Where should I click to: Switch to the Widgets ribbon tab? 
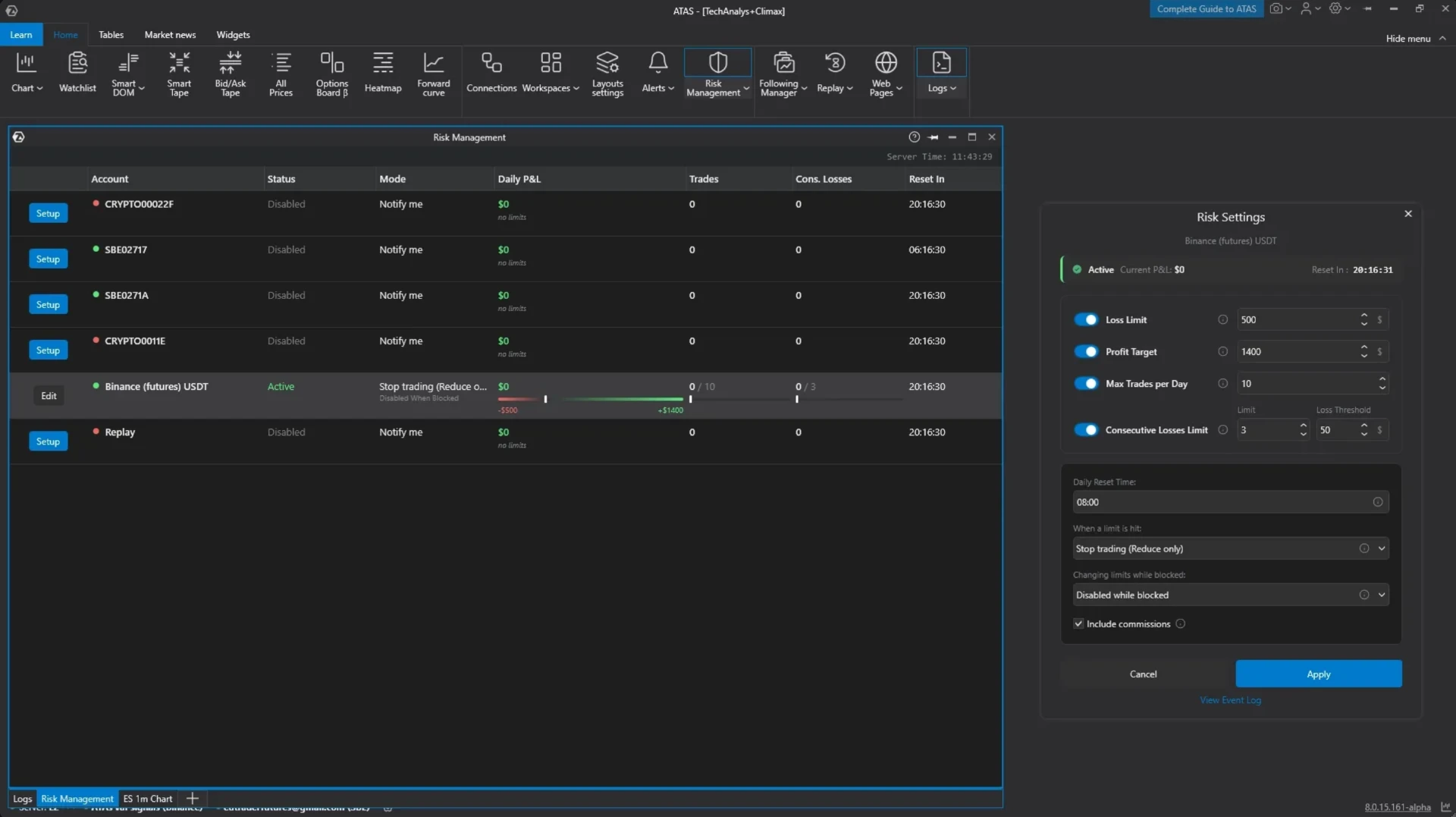click(233, 35)
